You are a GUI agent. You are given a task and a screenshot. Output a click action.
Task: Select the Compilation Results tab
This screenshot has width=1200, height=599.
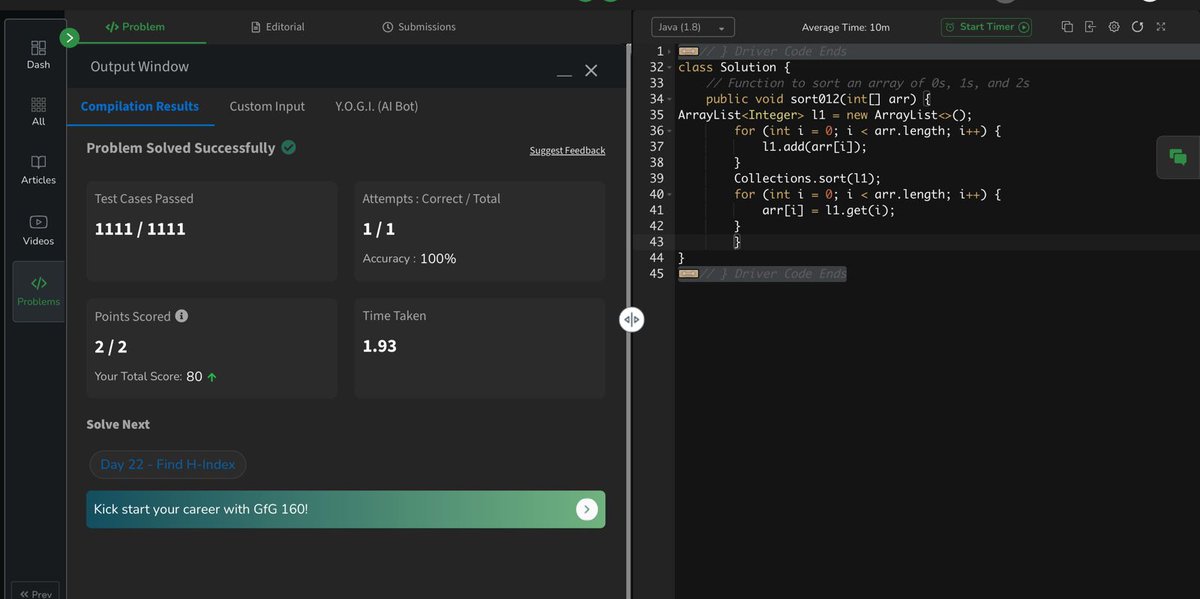140,106
